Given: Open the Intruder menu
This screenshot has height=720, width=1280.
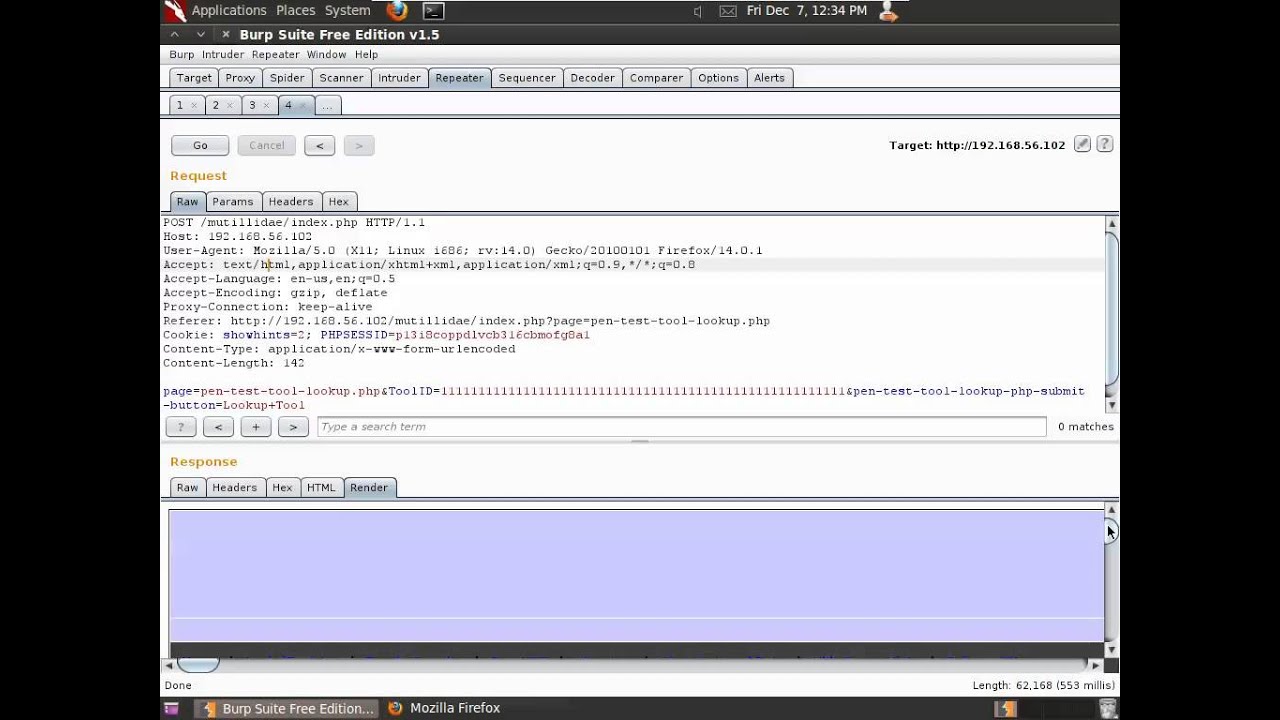Looking at the screenshot, I should 223,55.
